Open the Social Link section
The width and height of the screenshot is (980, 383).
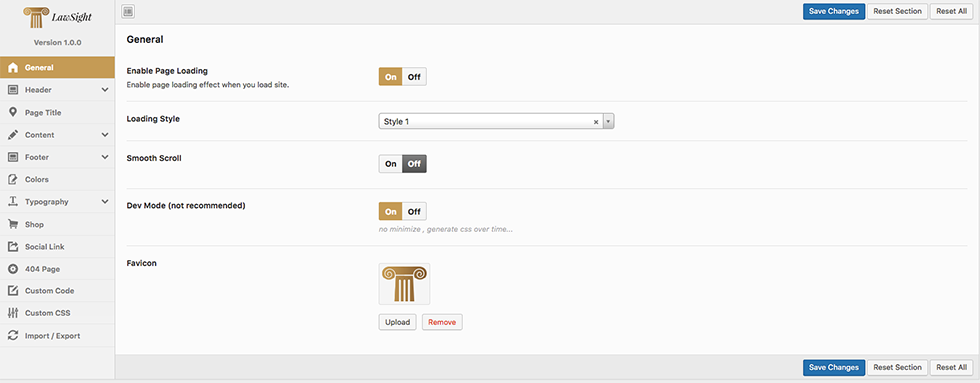[x=58, y=247]
